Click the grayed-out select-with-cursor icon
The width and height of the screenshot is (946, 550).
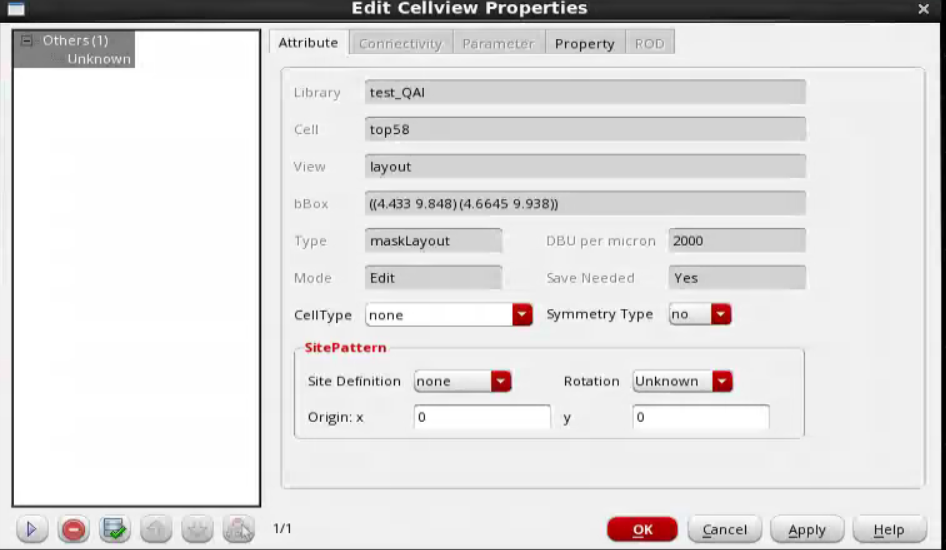(238, 530)
